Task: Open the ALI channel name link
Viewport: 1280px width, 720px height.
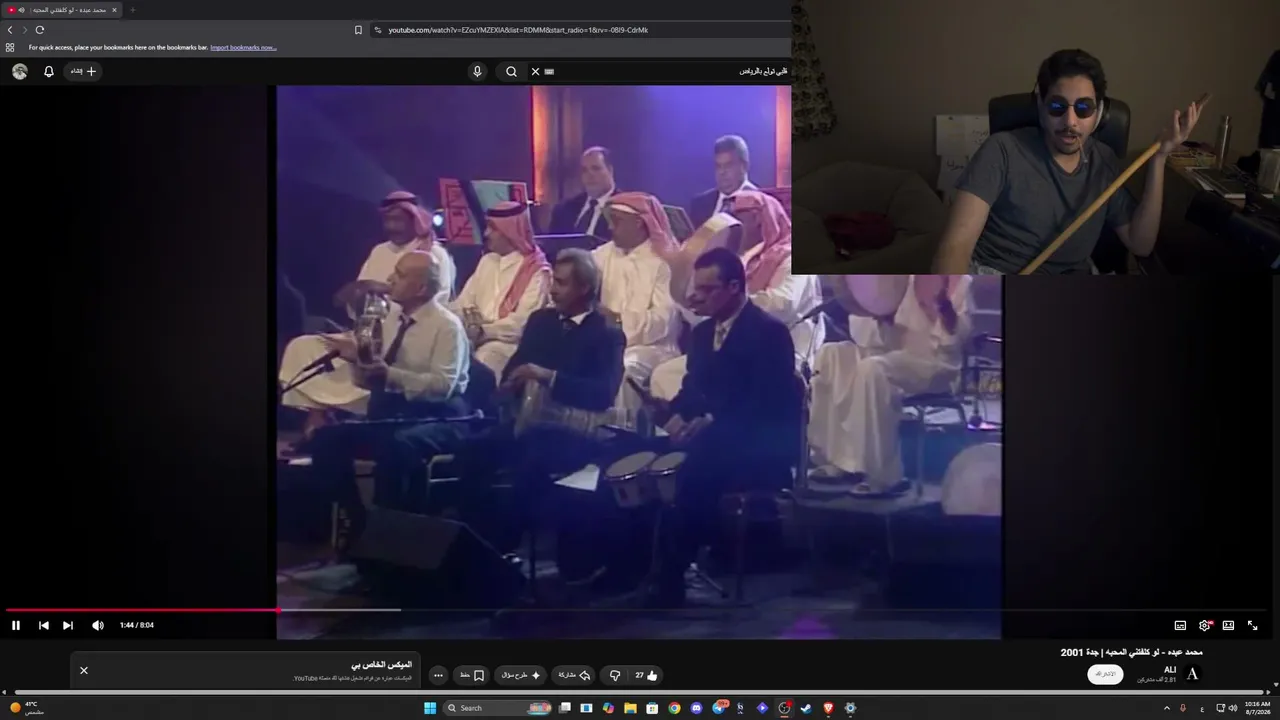Action: click(1170, 669)
